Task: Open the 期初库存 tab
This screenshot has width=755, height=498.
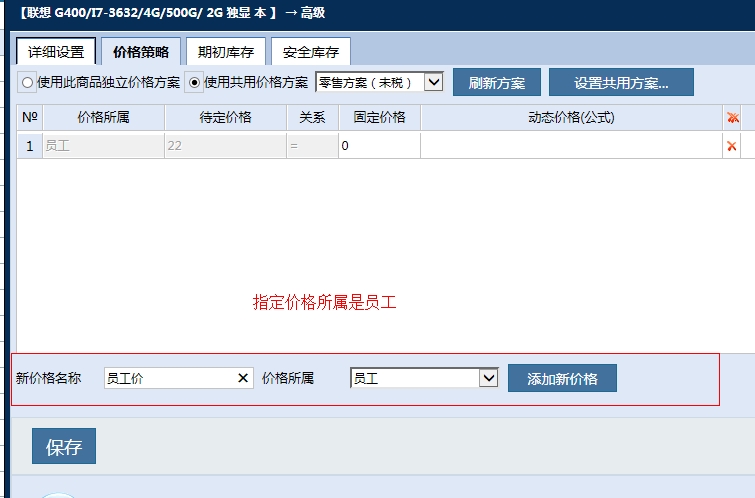Action: [225, 51]
